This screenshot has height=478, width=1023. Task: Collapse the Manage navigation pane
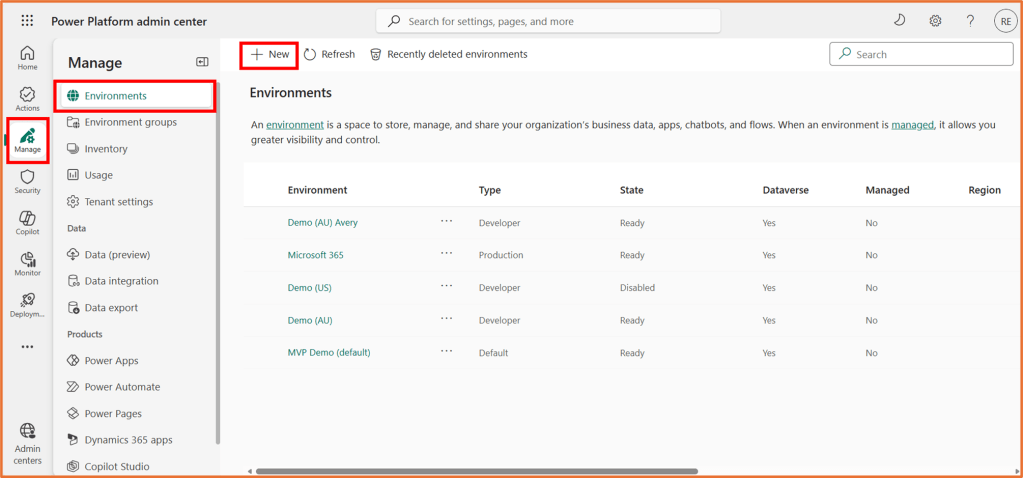[x=202, y=63]
